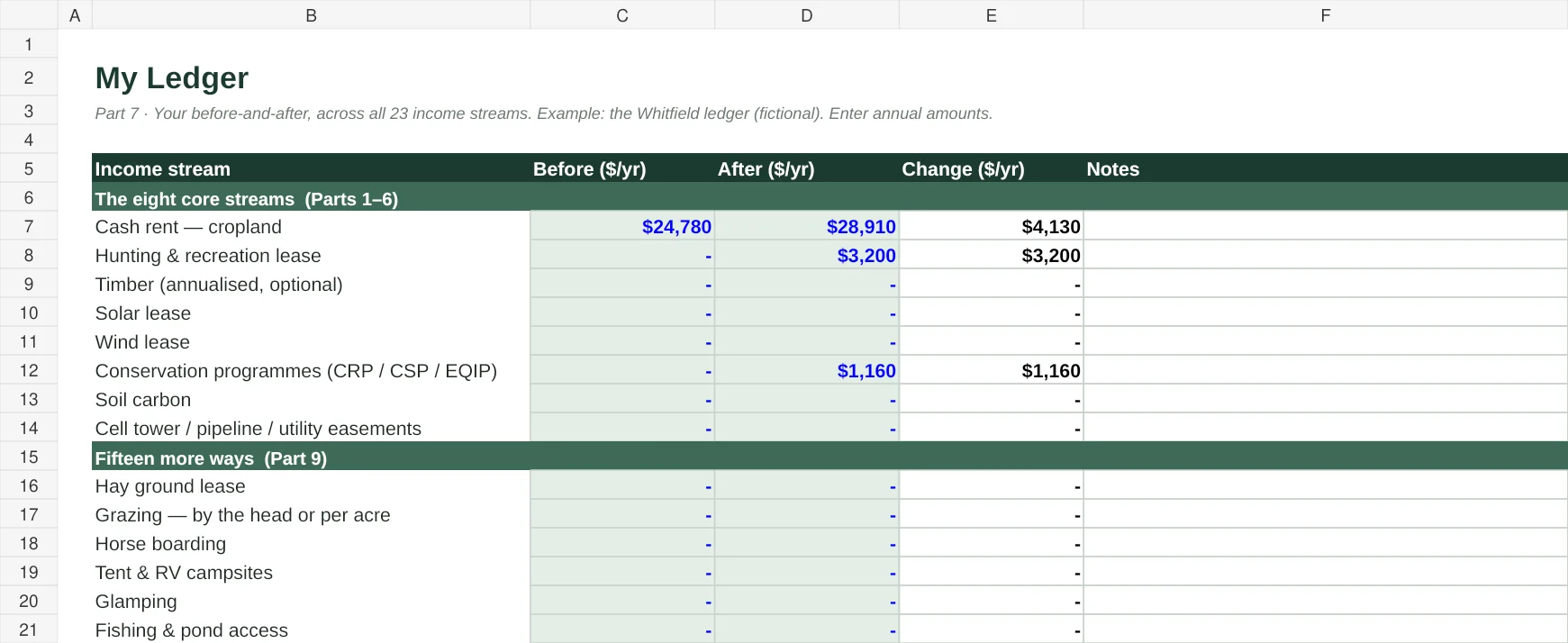Click the Before cell for Hunting lease

click(622, 255)
